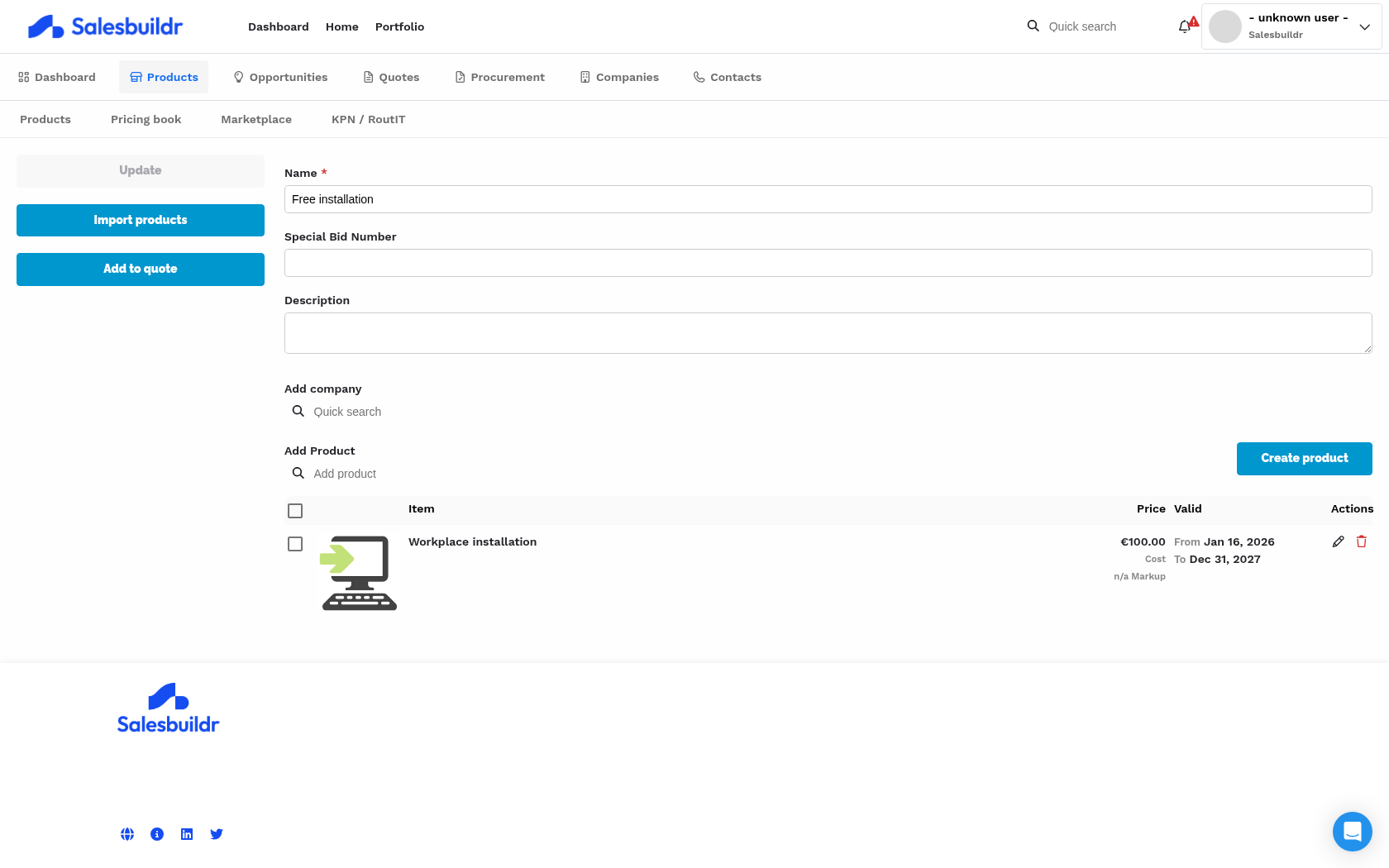Click the Workplace installation item name
Screen dimensions: 1389x868
(473, 541)
